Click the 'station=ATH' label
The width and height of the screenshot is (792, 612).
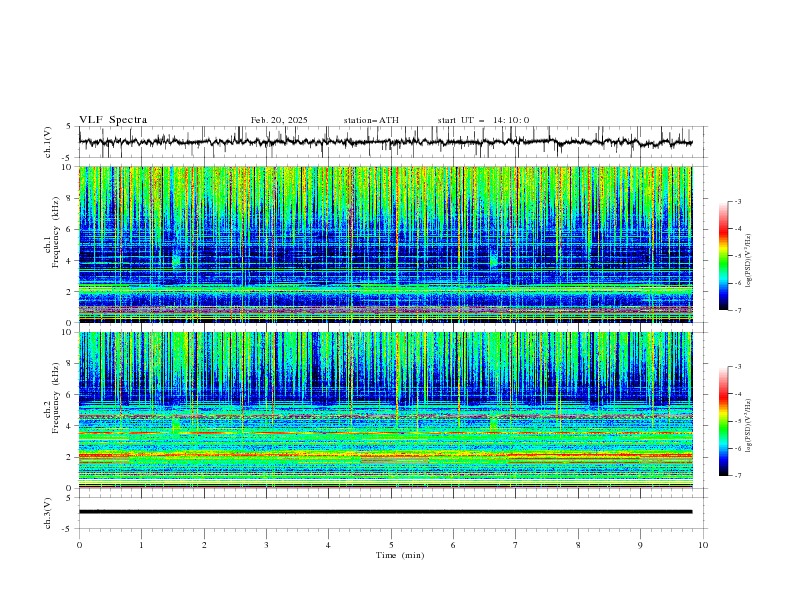[371, 120]
